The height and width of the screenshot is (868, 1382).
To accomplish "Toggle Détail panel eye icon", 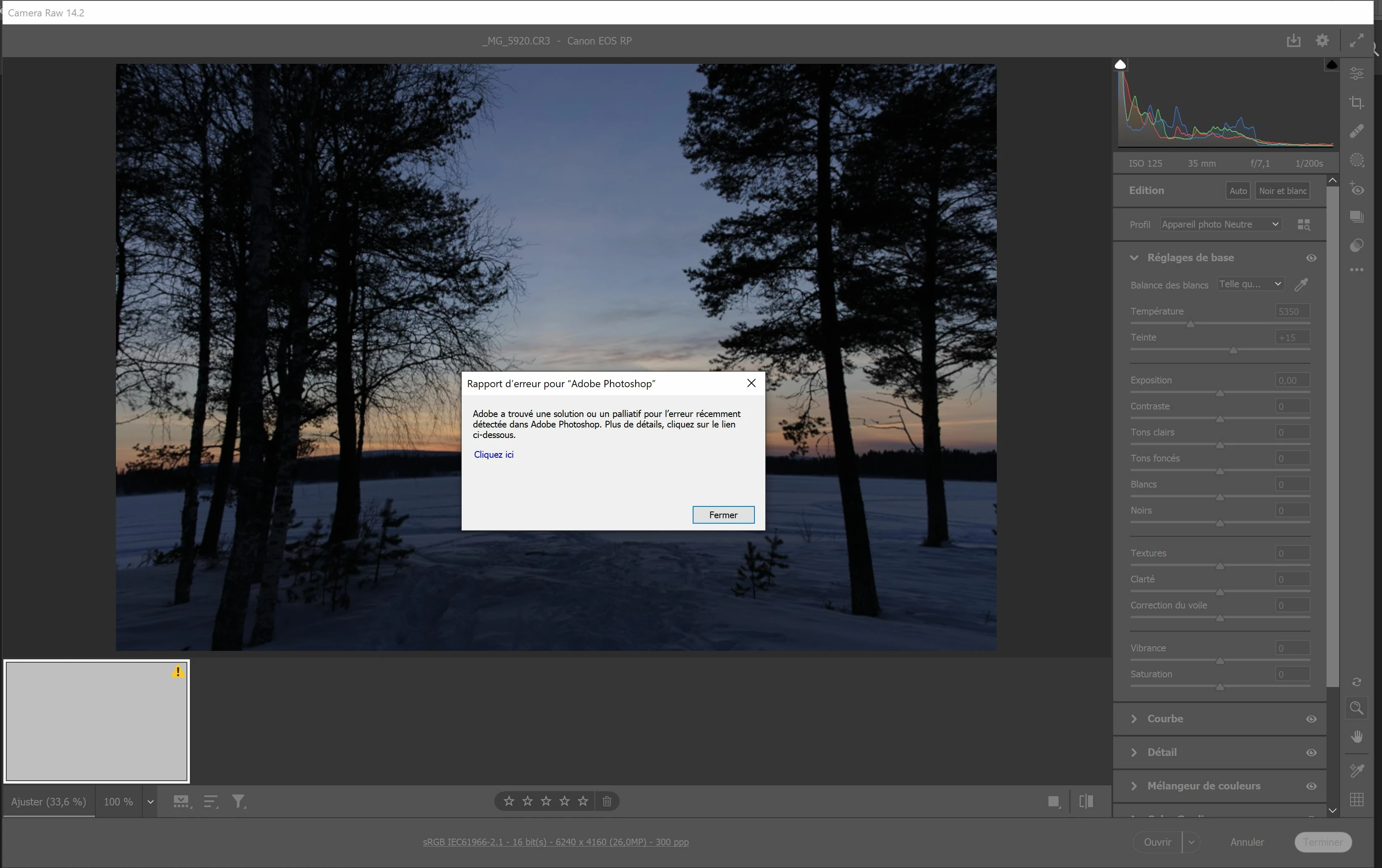I will tap(1311, 753).
